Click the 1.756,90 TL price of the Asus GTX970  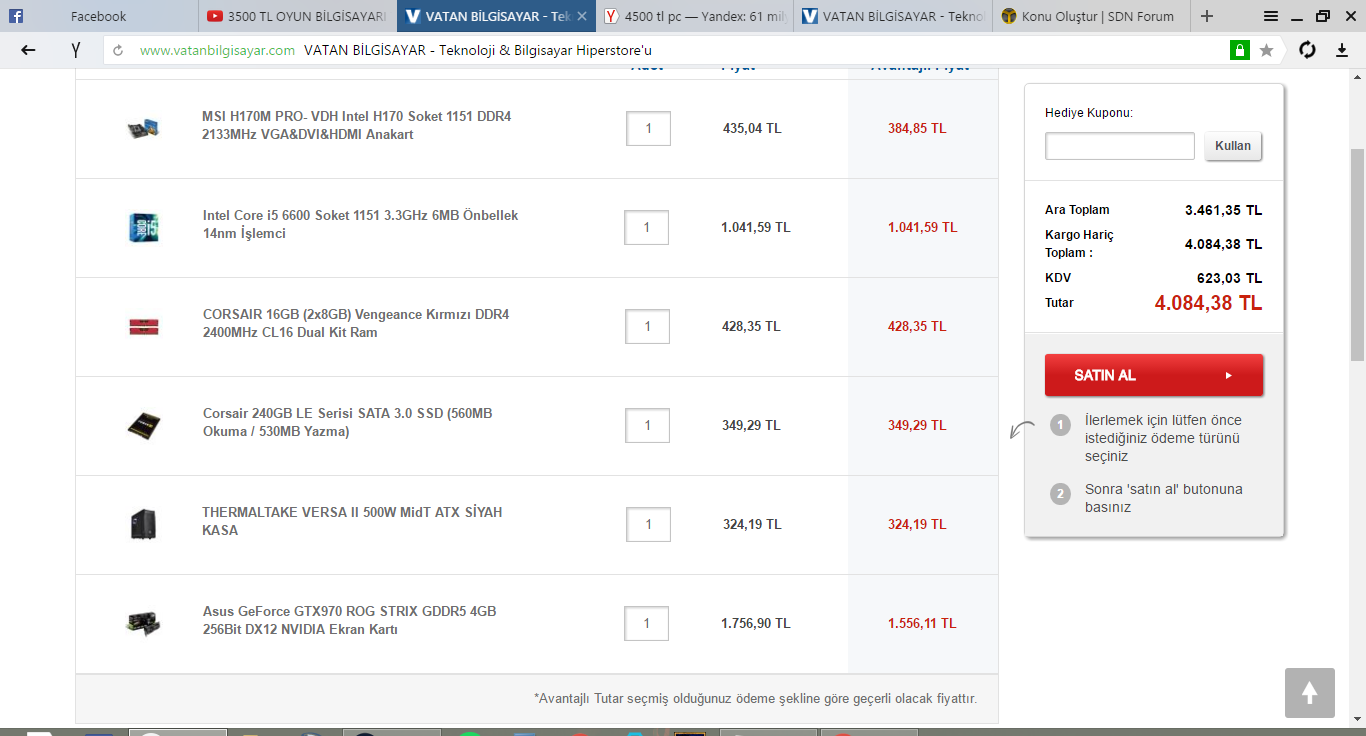(756, 623)
